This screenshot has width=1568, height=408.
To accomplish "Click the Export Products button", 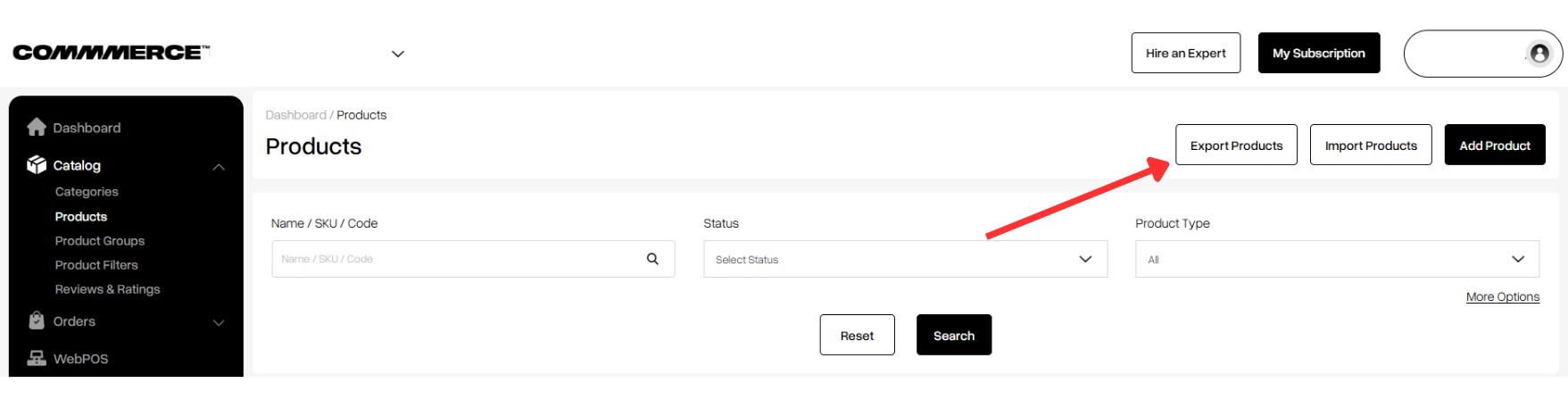I will (1236, 145).
